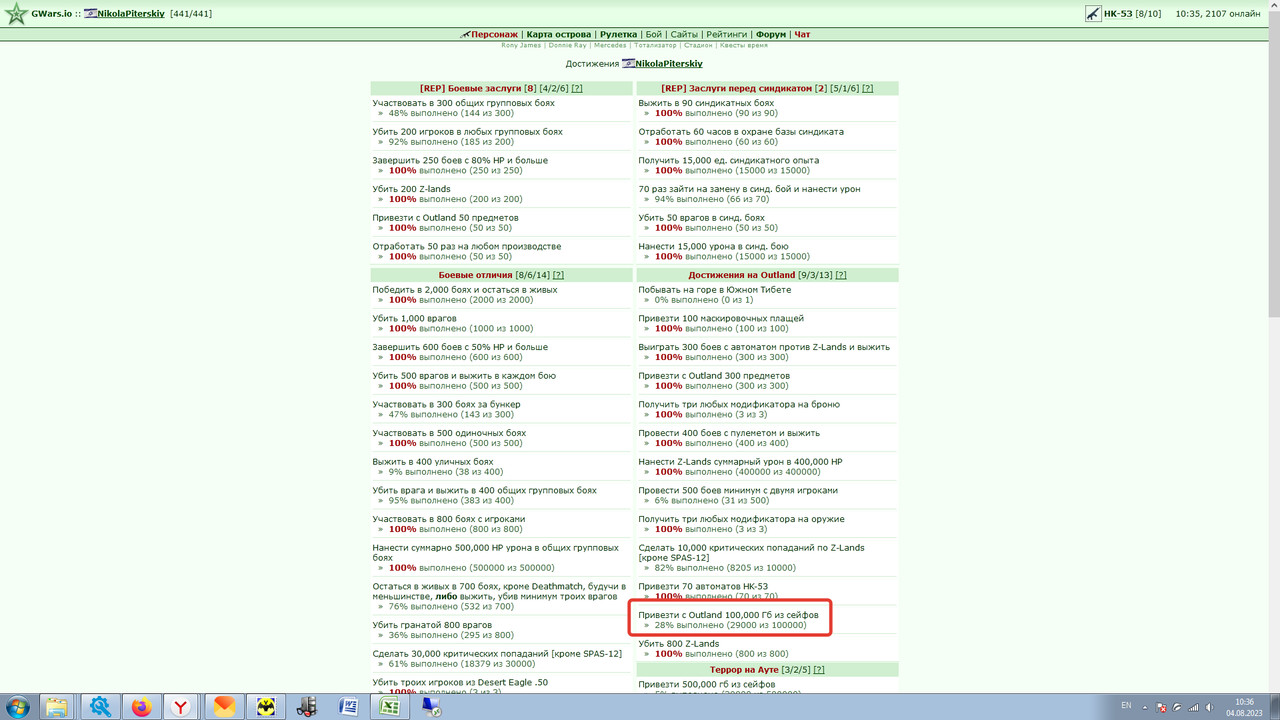Click "Выжить в 400 уличных боях" text
This screenshot has height=720, width=1280.
pos(433,462)
